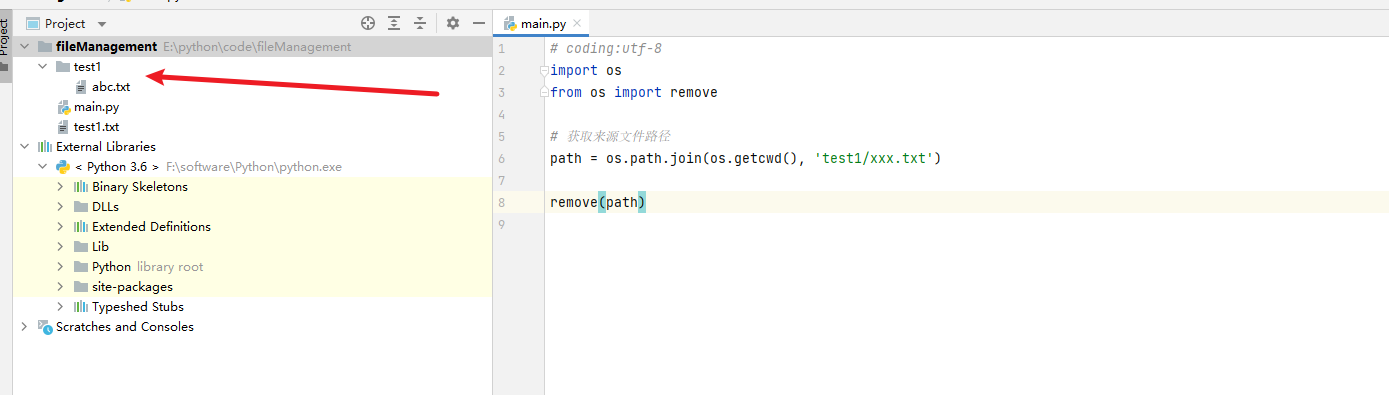Image resolution: width=1389 pixels, height=395 pixels.
Task: Click the '< Python 3.6 >' label
Action: point(117,167)
